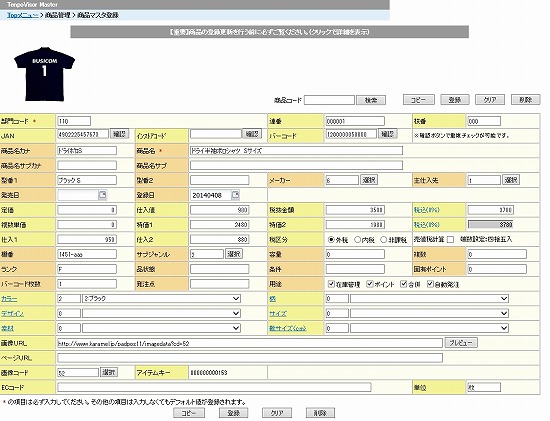Click the 素材 label link
This screenshot has height=421, width=550.
click(7, 328)
